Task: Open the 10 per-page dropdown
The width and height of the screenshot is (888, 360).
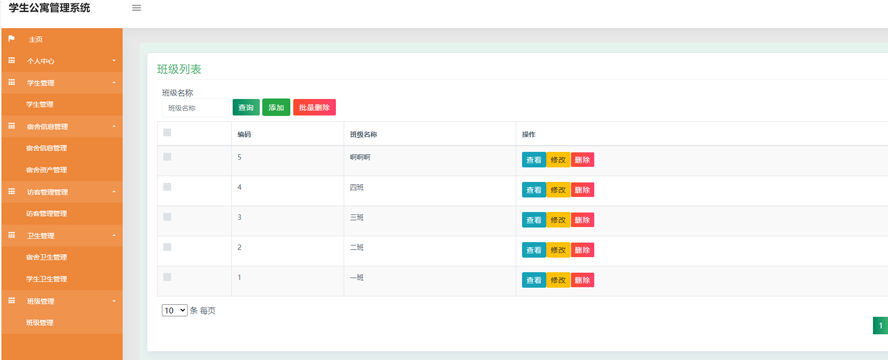Action: coord(174,310)
